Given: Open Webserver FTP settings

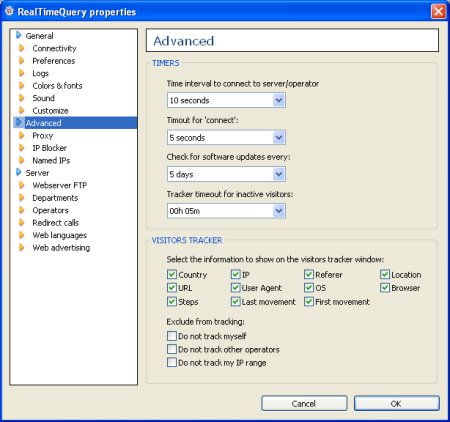Looking at the screenshot, I should (x=60, y=185).
